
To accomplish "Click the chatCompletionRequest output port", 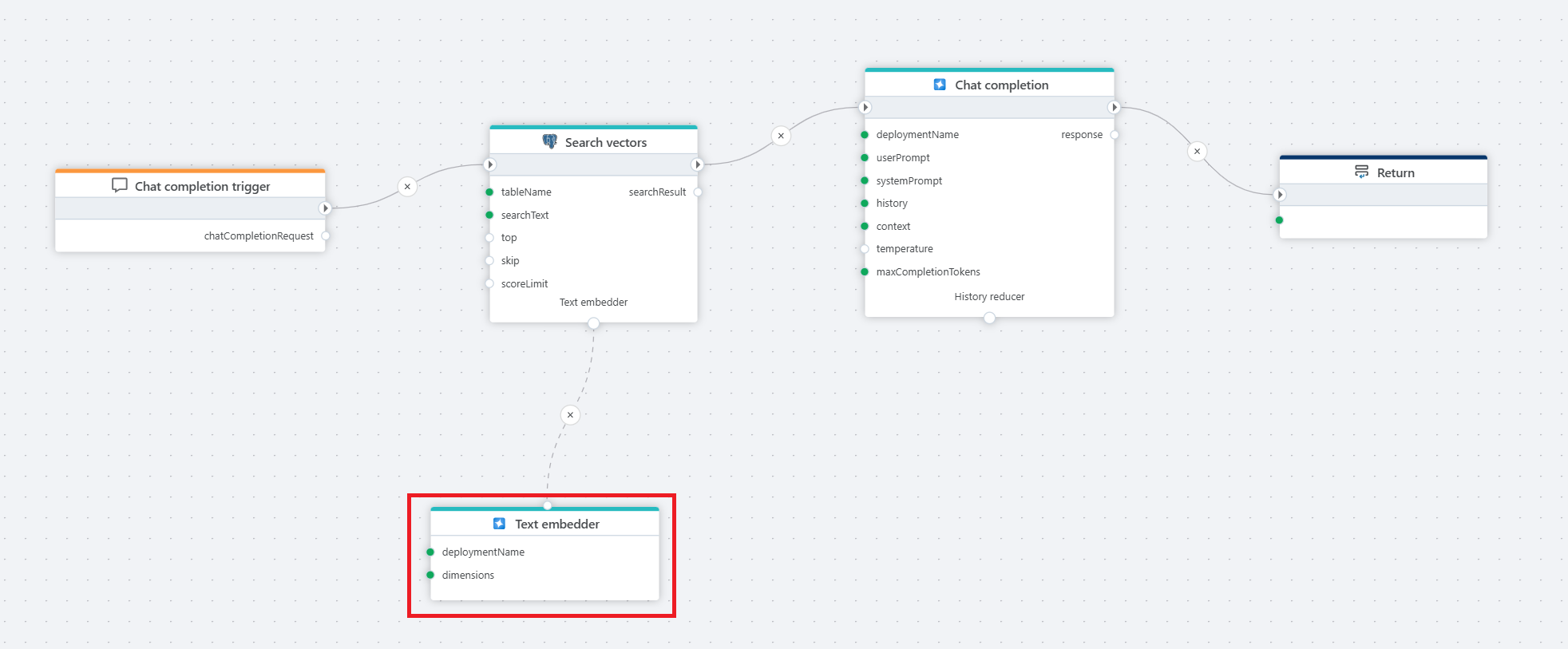I will tap(326, 236).
